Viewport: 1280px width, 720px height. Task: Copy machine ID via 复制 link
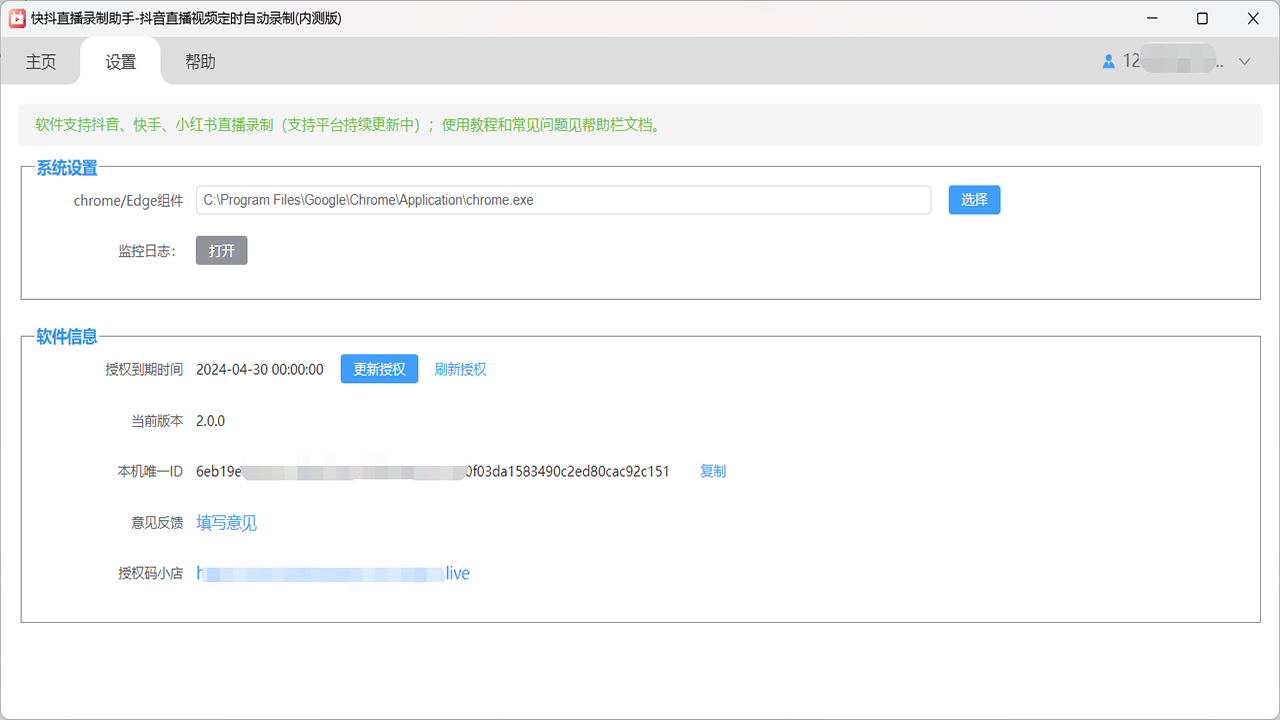(x=713, y=471)
